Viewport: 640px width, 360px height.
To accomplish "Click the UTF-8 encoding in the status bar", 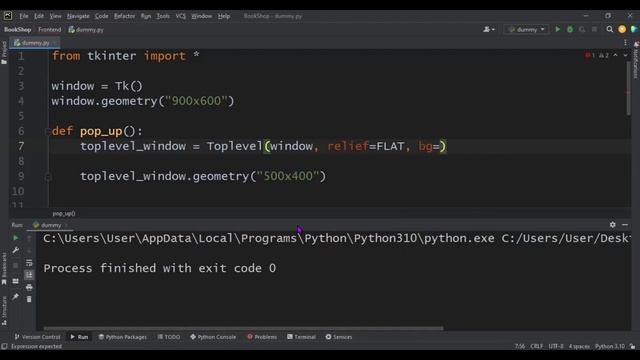I will click(x=556, y=346).
